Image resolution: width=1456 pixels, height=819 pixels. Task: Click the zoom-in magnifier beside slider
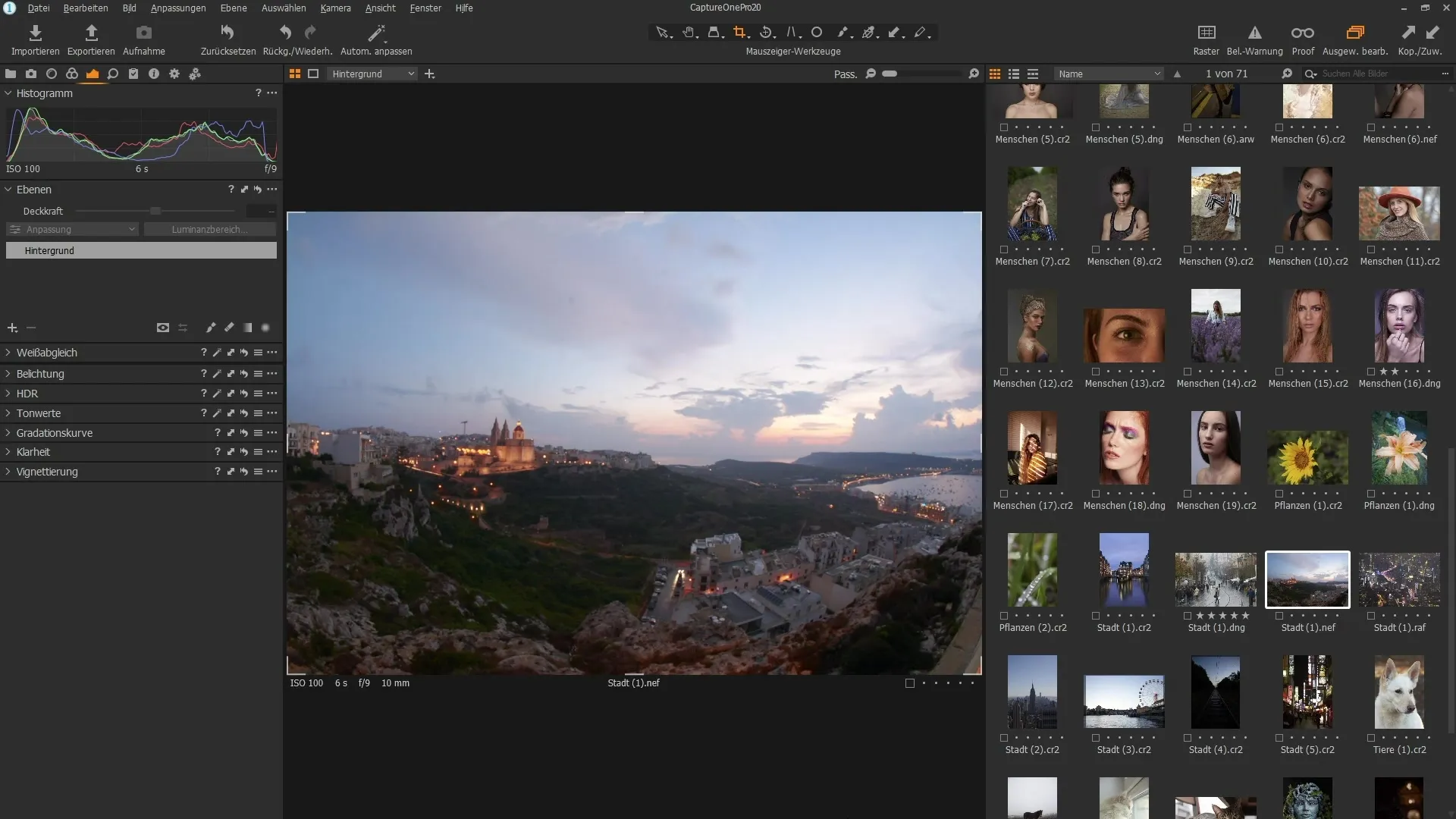974,74
